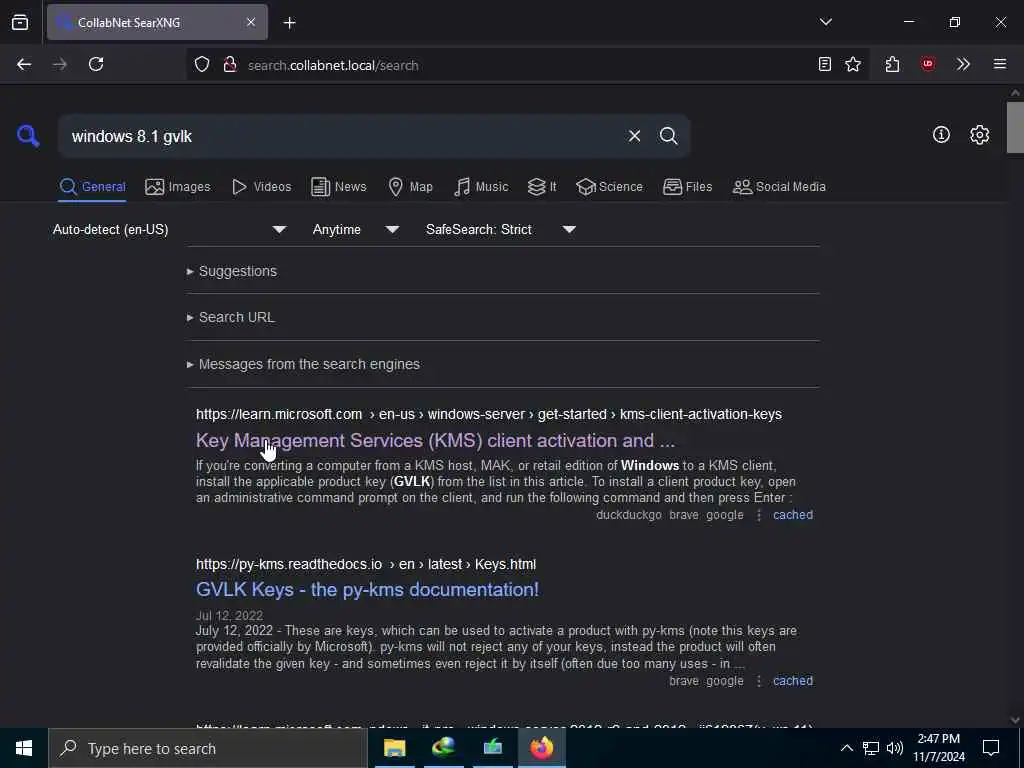Open Firefox from taskbar

541,748
